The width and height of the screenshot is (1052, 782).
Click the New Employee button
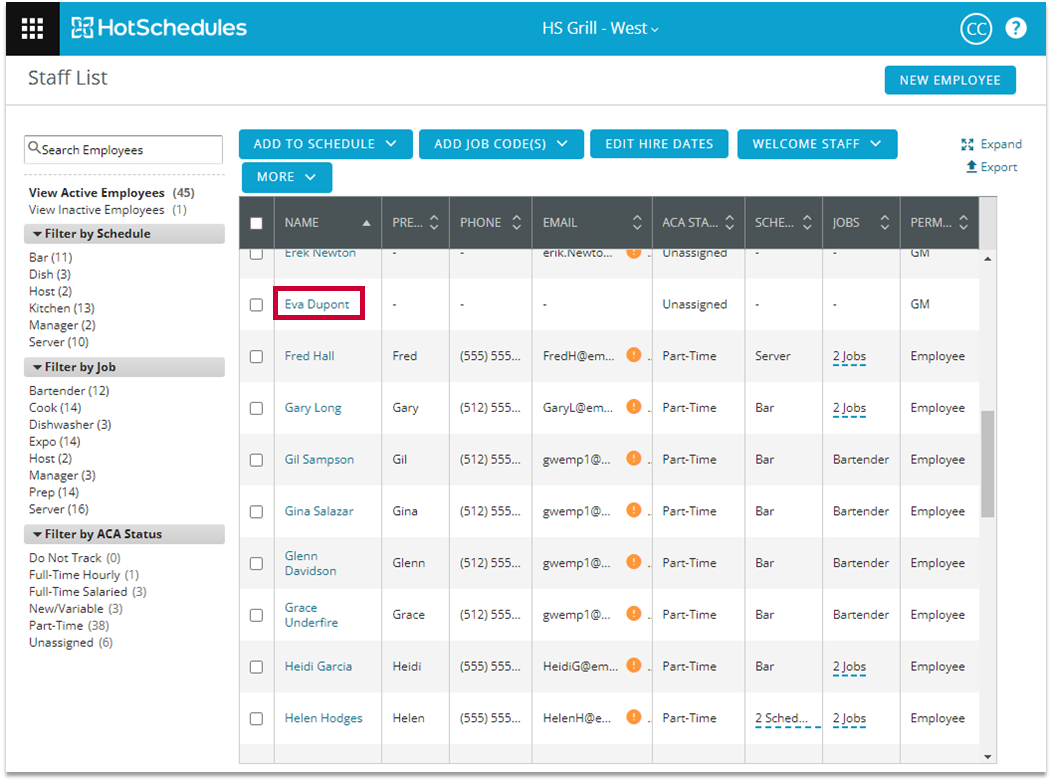point(949,80)
